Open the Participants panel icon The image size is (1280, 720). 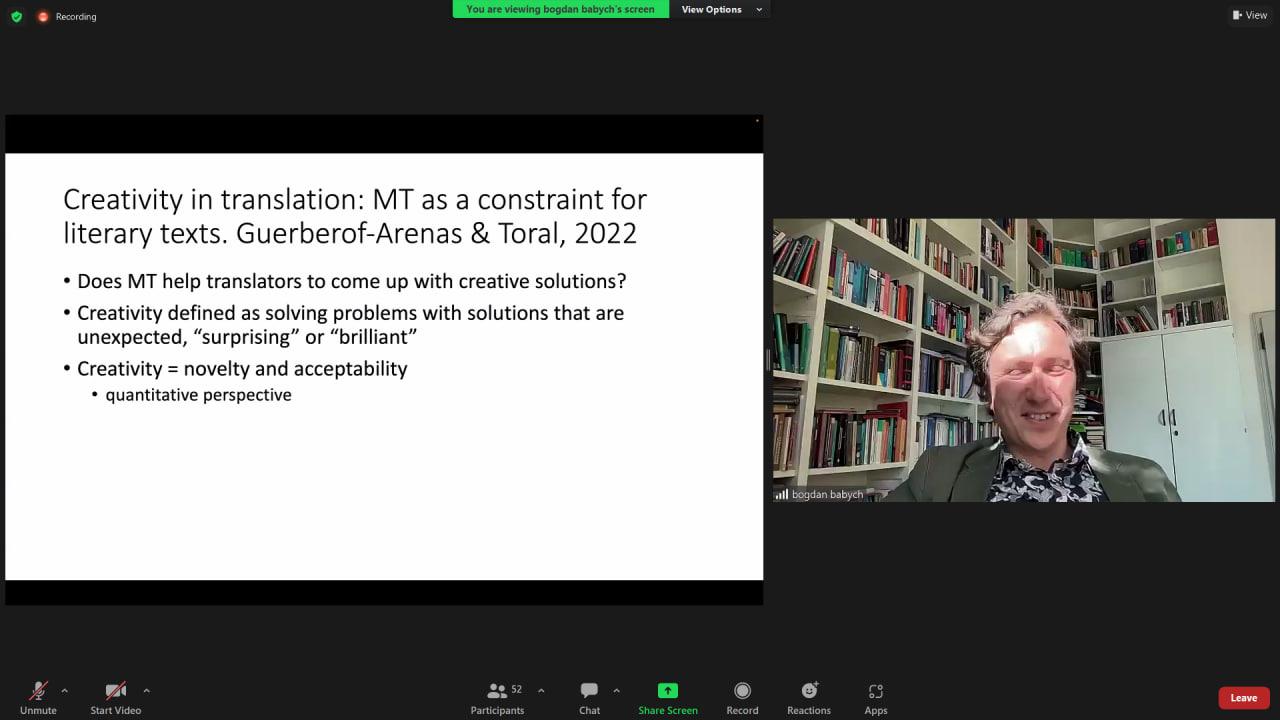497,691
